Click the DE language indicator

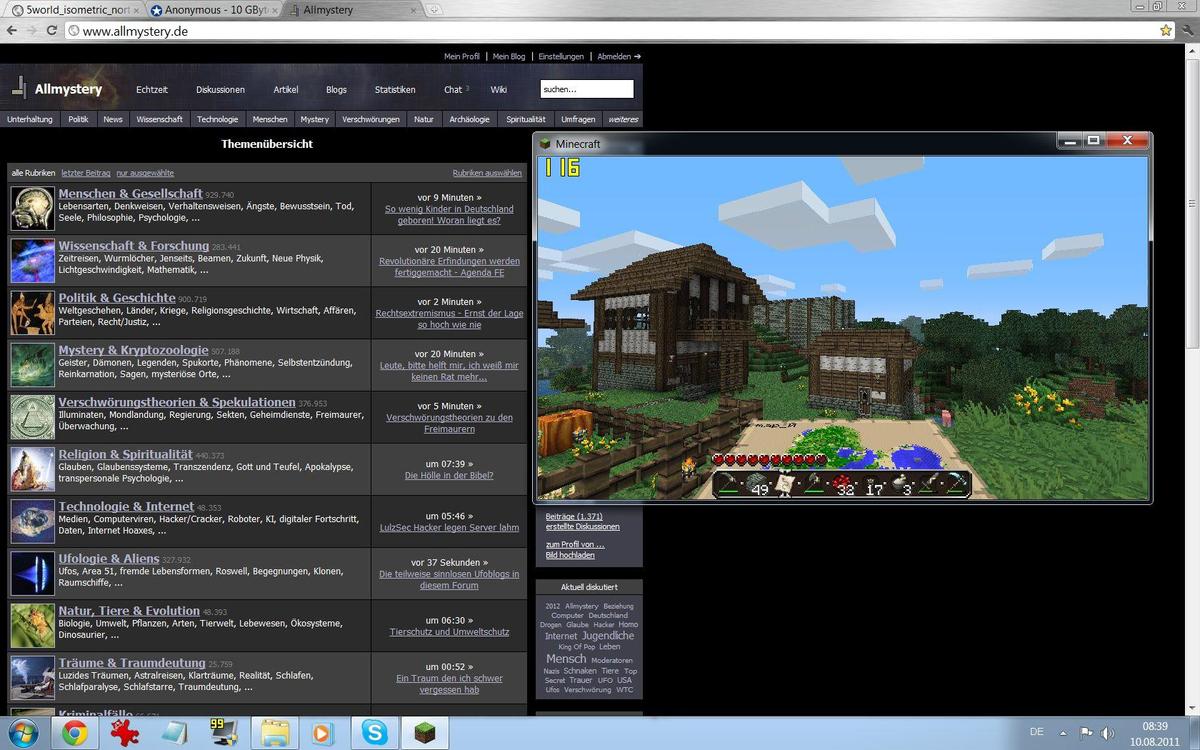click(1037, 733)
